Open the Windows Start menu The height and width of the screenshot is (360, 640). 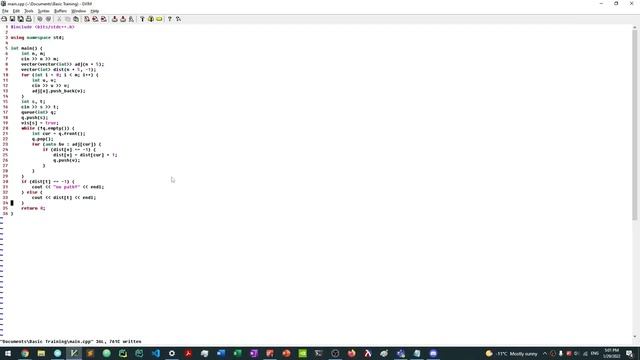tap(8, 353)
